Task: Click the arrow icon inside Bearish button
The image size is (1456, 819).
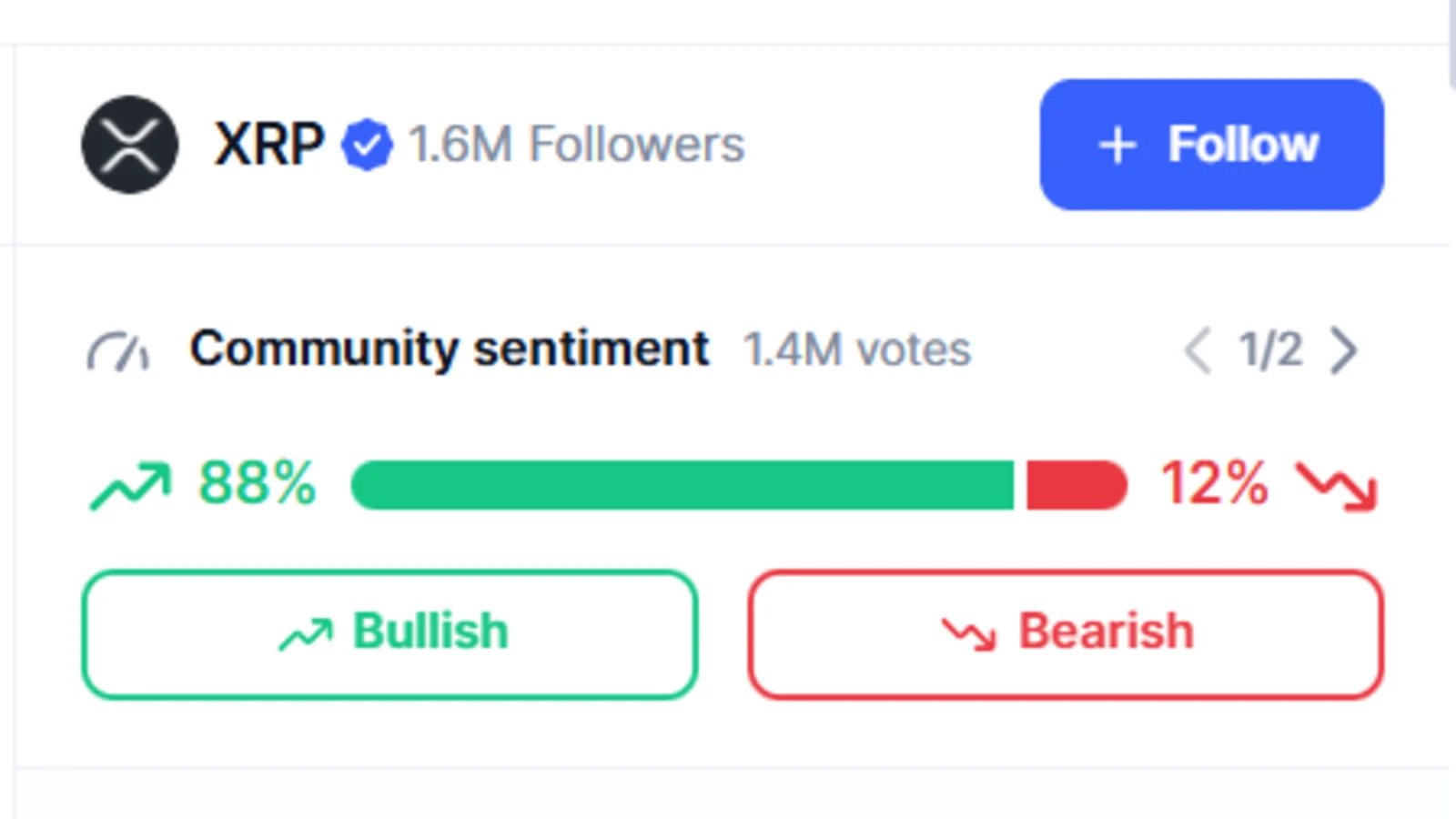Action: pyautogui.click(x=969, y=634)
